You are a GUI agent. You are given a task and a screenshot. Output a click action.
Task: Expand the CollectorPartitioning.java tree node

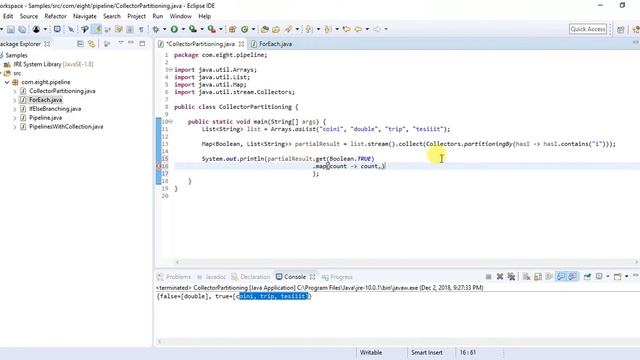15,91
